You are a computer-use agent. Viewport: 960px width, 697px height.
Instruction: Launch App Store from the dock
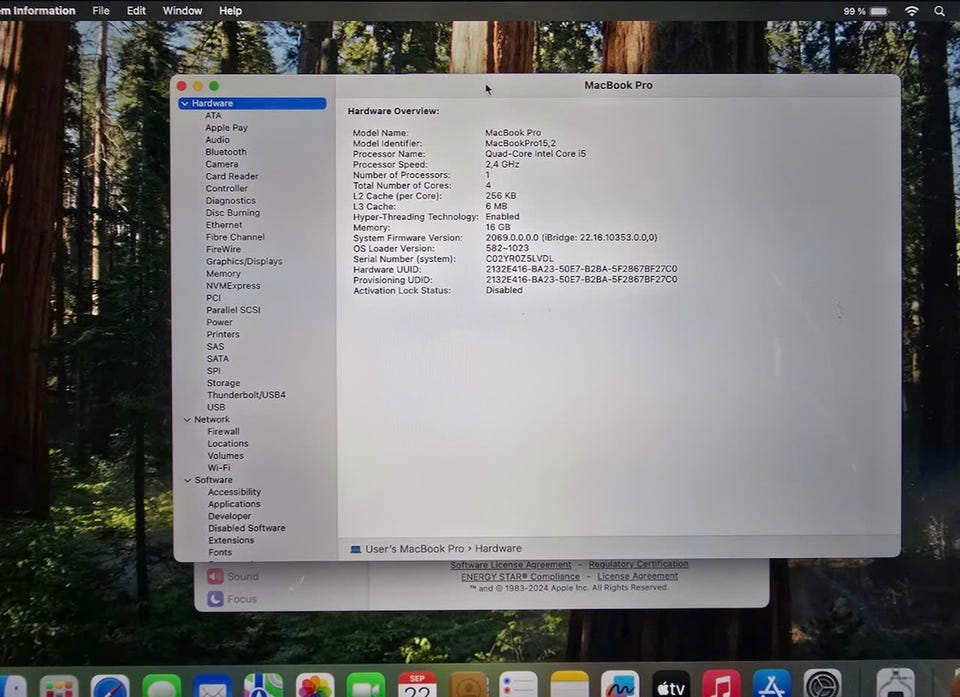click(x=772, y=688)
